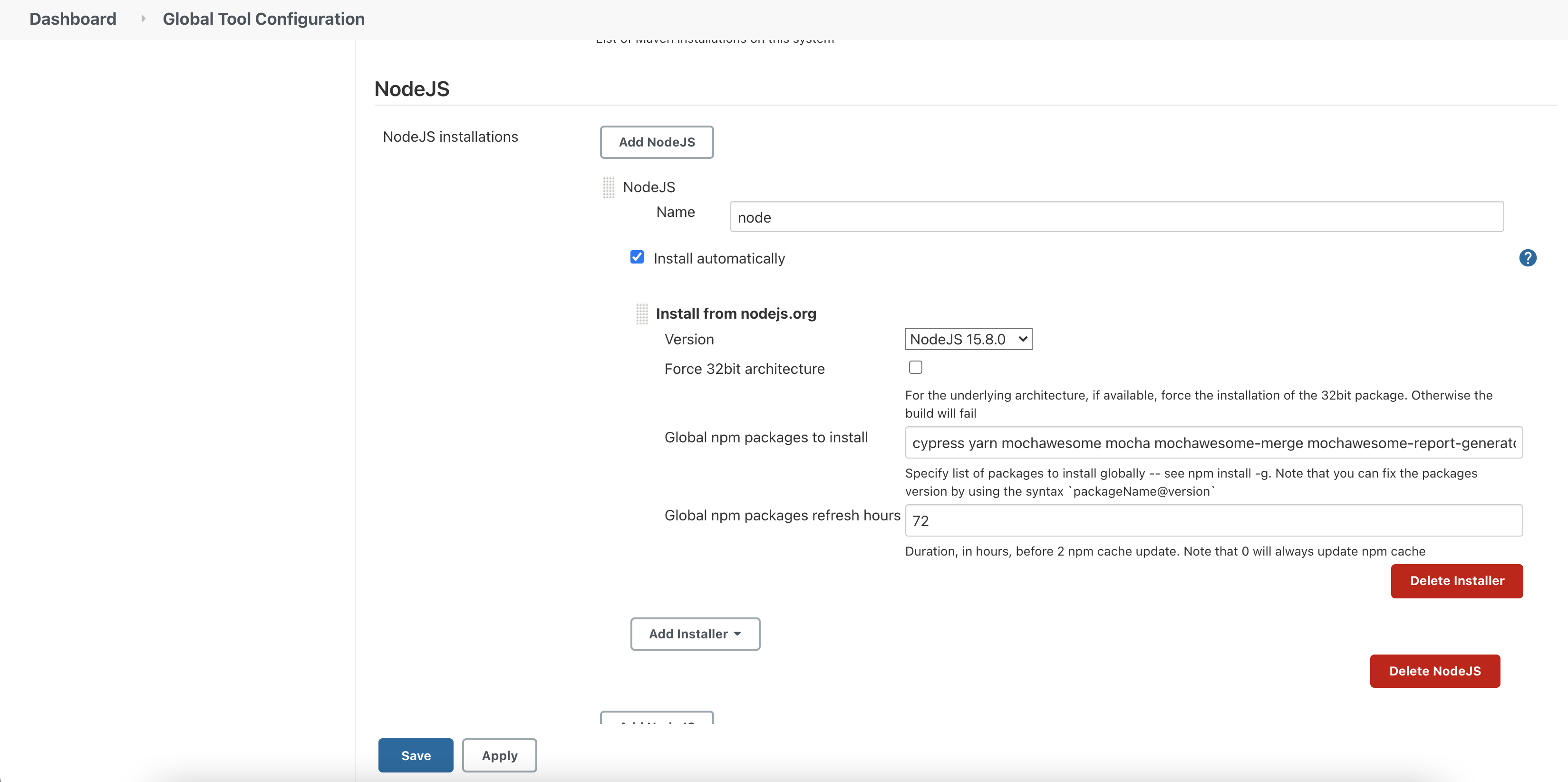Navigate to Dashboard via breadcrumb
1568x782 pixels.
point(72,19)
